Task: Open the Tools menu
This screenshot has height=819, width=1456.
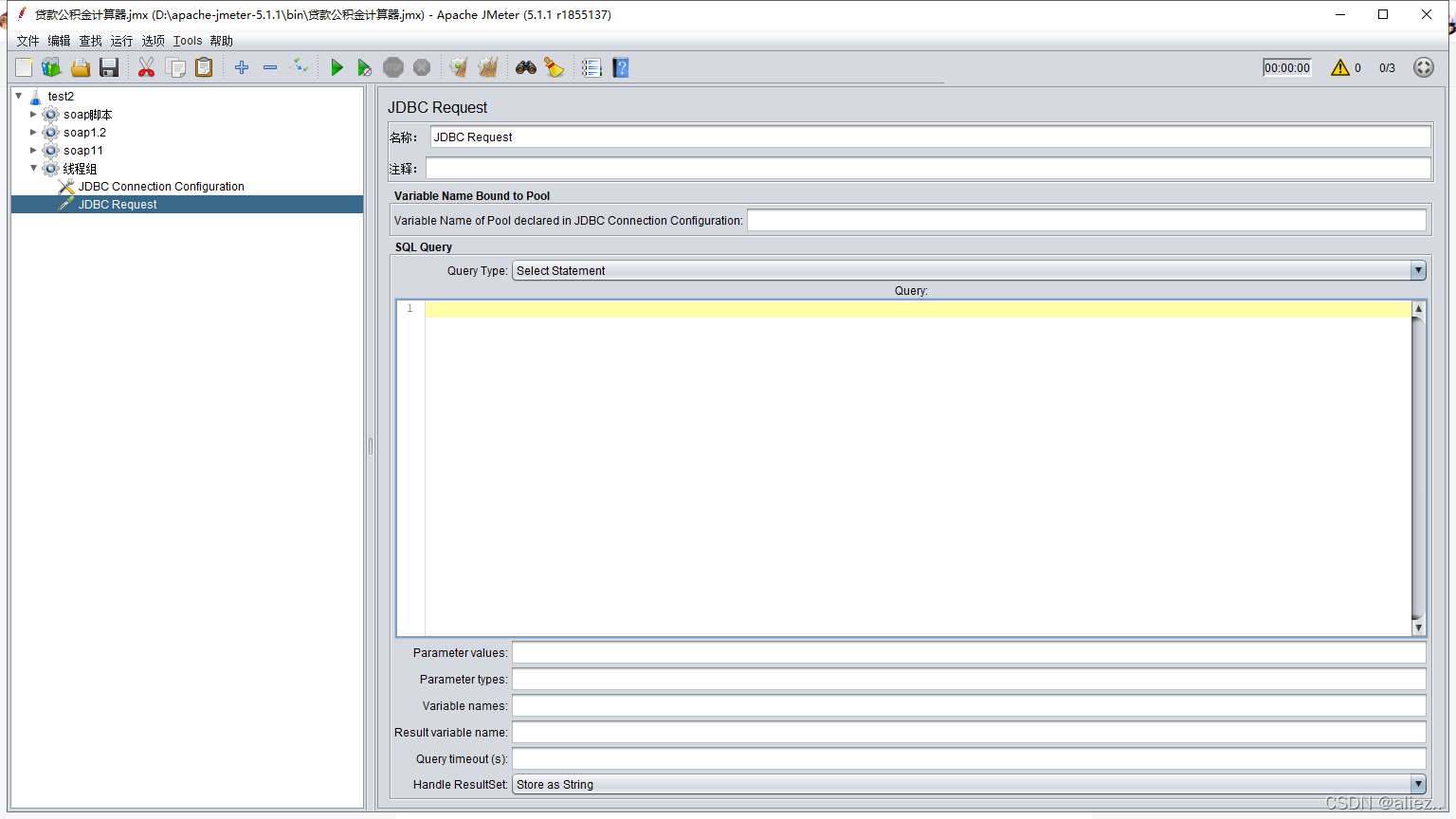Action: pyautogui.click(x=188, y=41)
